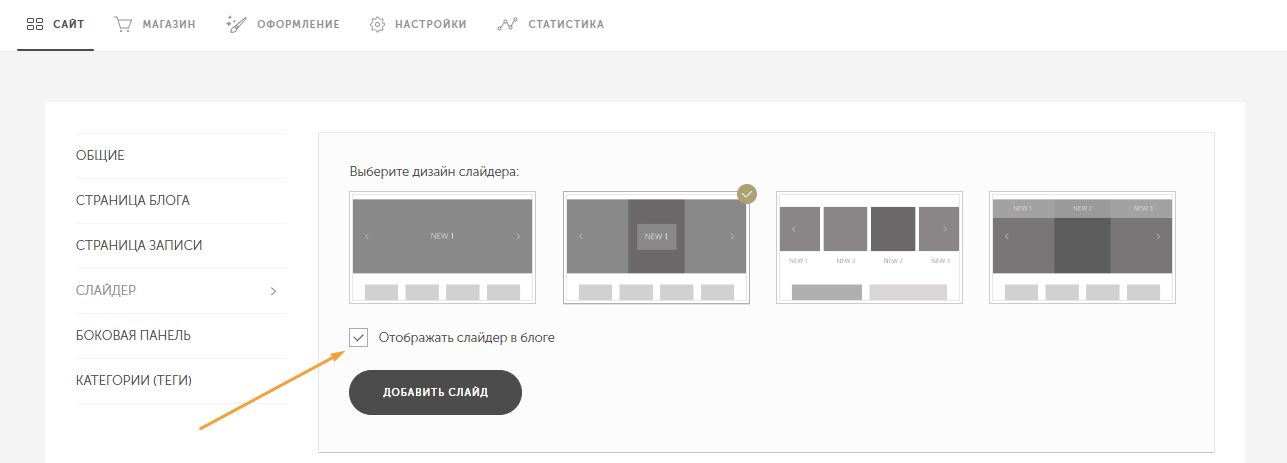Click the Отображать слайдер в блоге label text
Screen dimensions: 1287x463
click(466, 338)
